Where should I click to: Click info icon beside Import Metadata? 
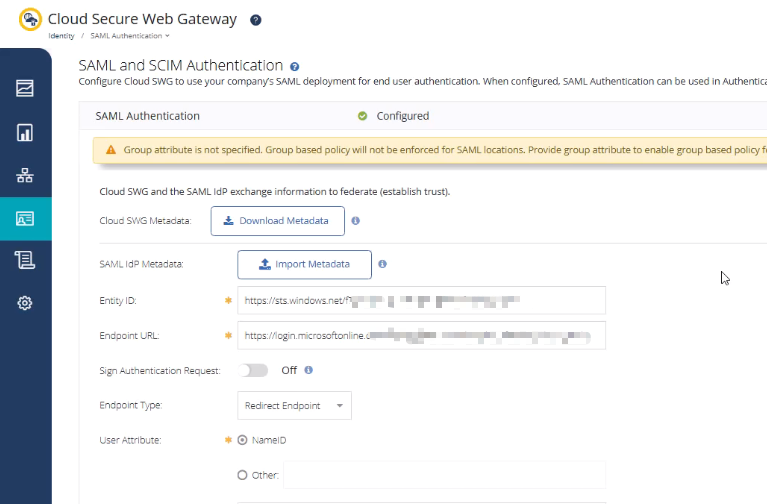click(x=383, y=264)
